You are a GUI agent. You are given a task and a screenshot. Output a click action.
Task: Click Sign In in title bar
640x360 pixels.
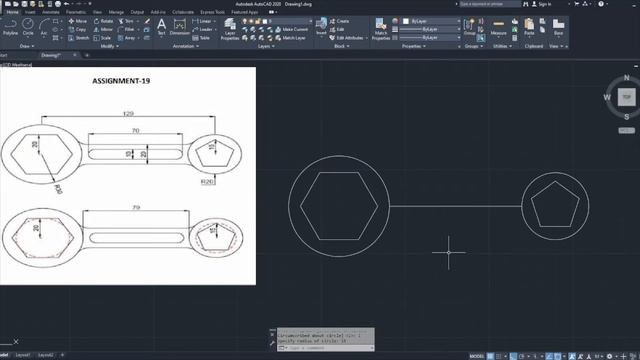click(x=541, y=4)
